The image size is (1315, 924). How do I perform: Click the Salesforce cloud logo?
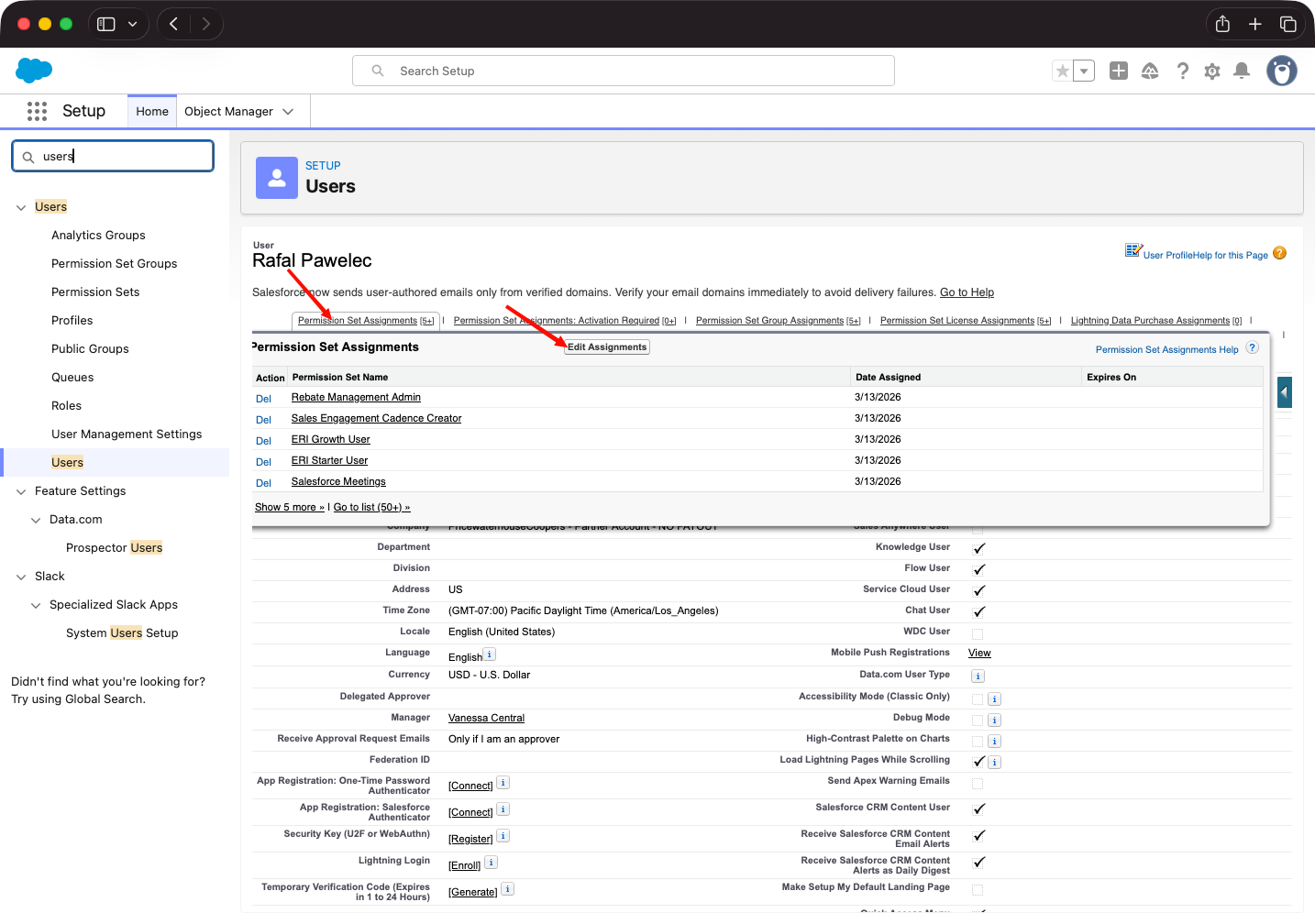33,71
